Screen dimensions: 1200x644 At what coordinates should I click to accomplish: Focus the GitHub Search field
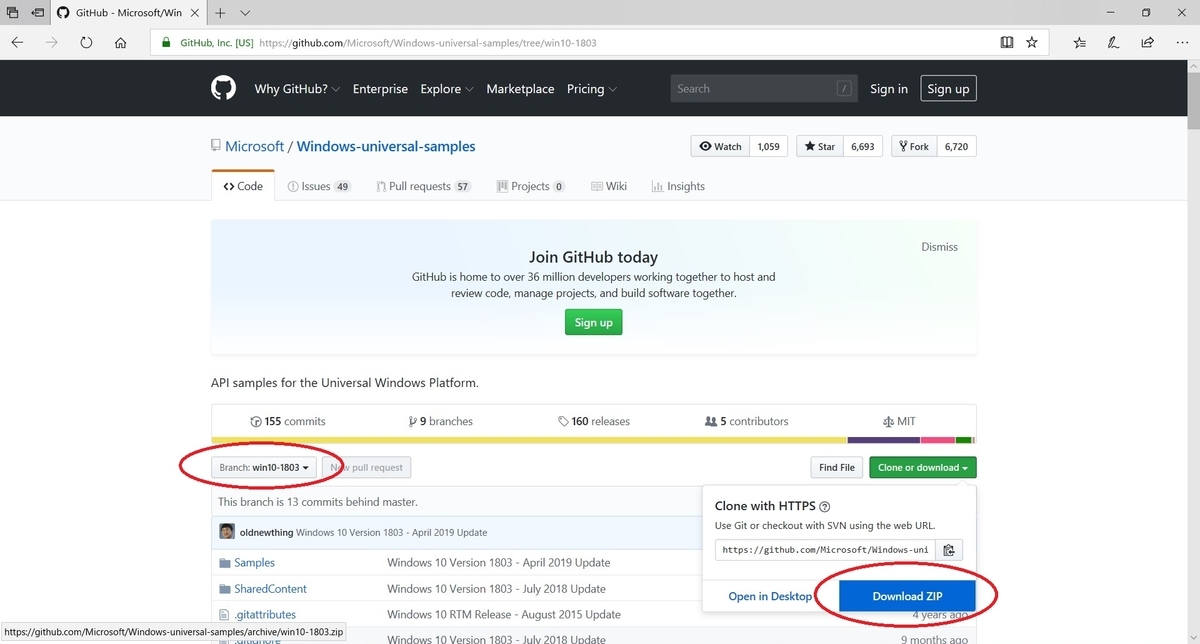764,89
